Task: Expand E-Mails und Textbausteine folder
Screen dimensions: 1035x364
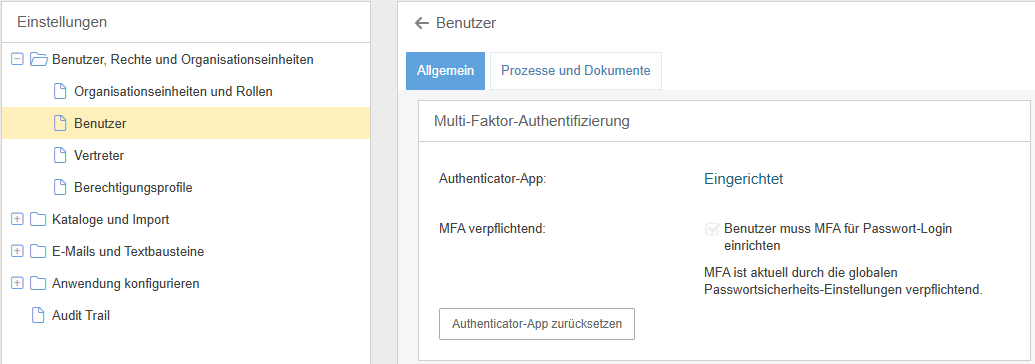Action: 18,252
